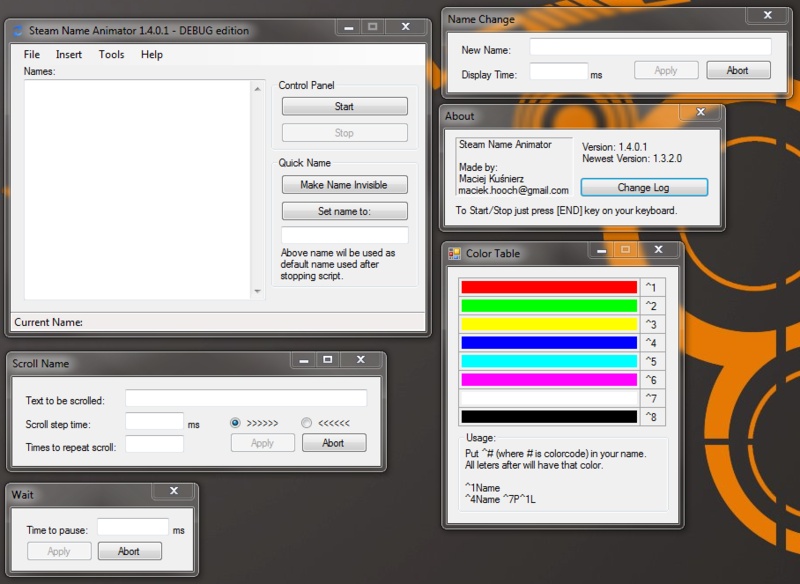Click Apply in Scroll Name window
The width and height of the screenshot is (800, 584).
[263, 443]
